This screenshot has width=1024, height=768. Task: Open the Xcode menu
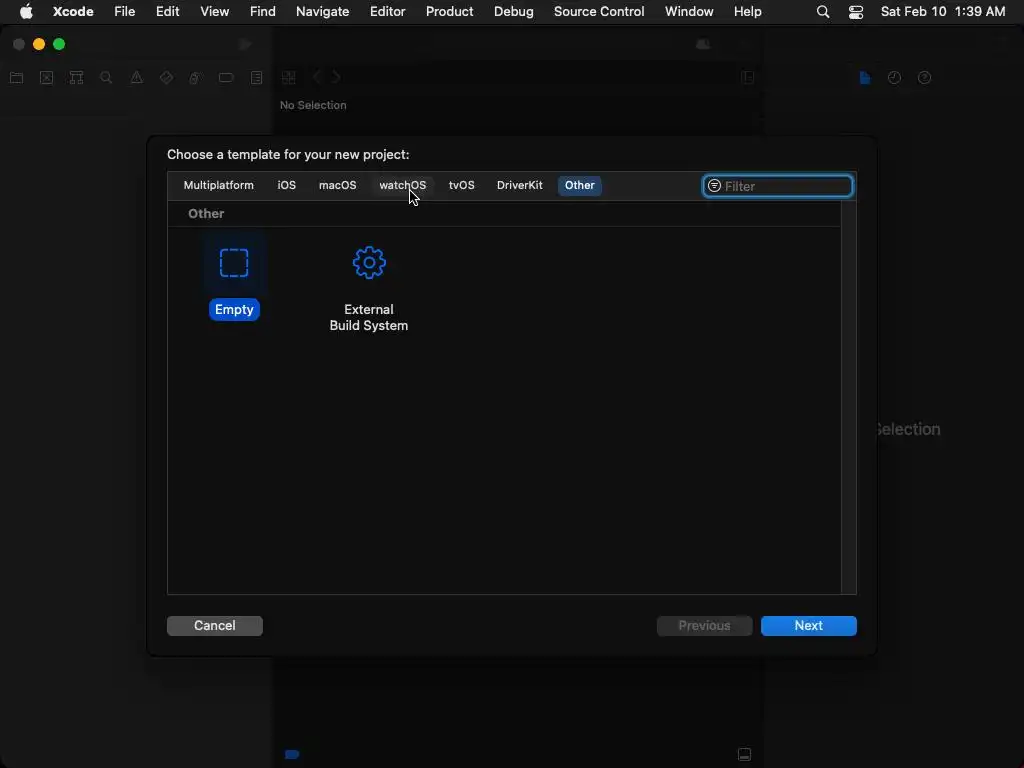point(73,12)
